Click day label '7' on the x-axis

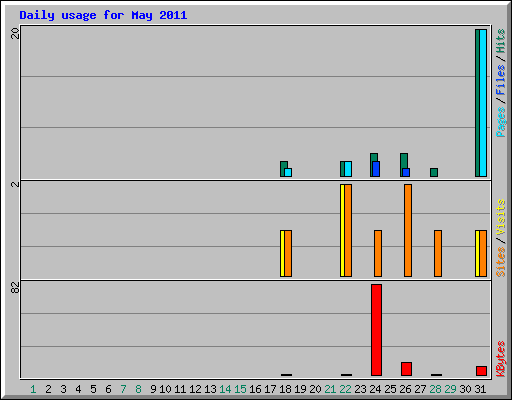(123, 389)
